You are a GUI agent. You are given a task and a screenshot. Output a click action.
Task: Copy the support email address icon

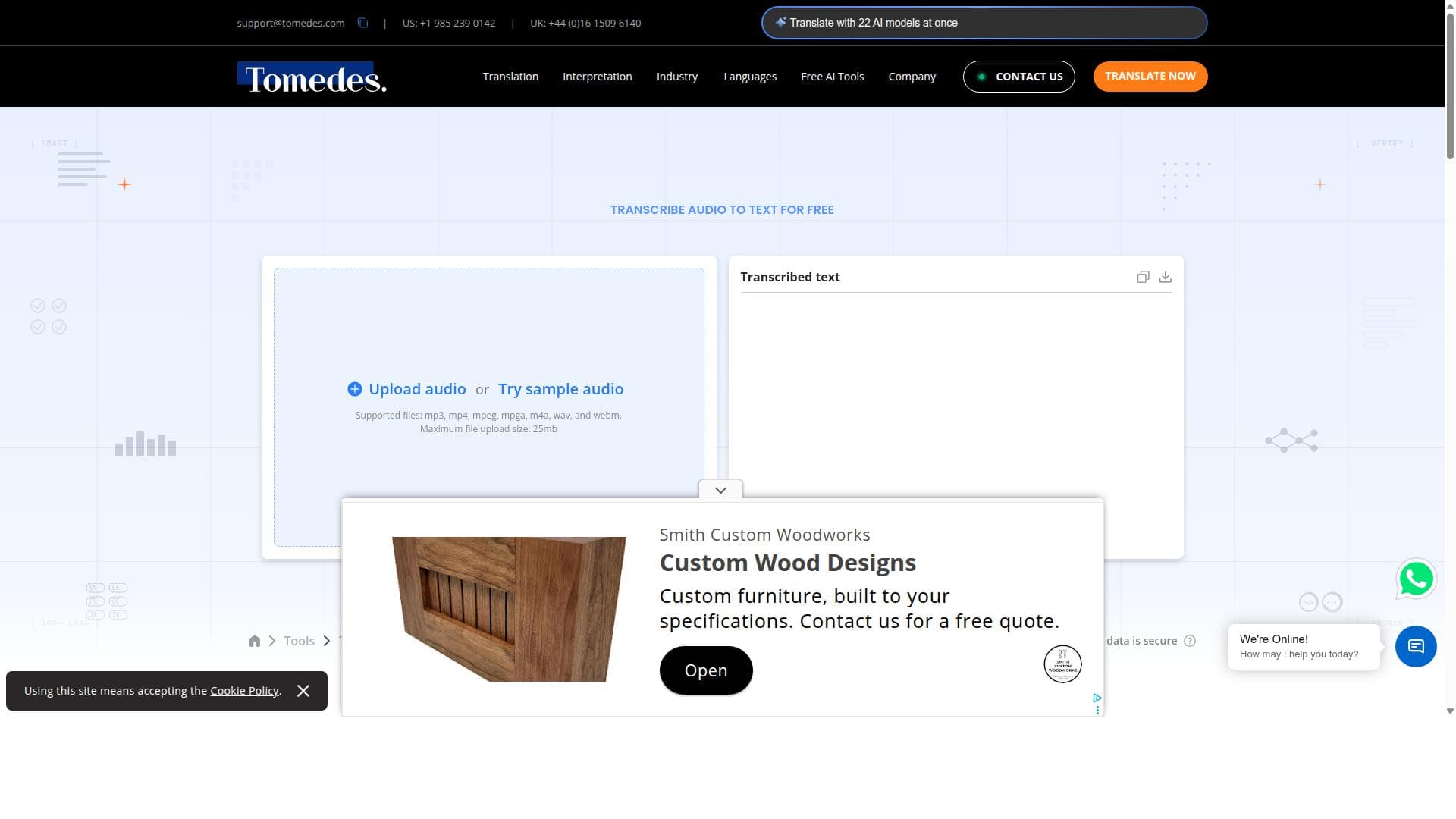pyautogui.click(x=362, y=23)
